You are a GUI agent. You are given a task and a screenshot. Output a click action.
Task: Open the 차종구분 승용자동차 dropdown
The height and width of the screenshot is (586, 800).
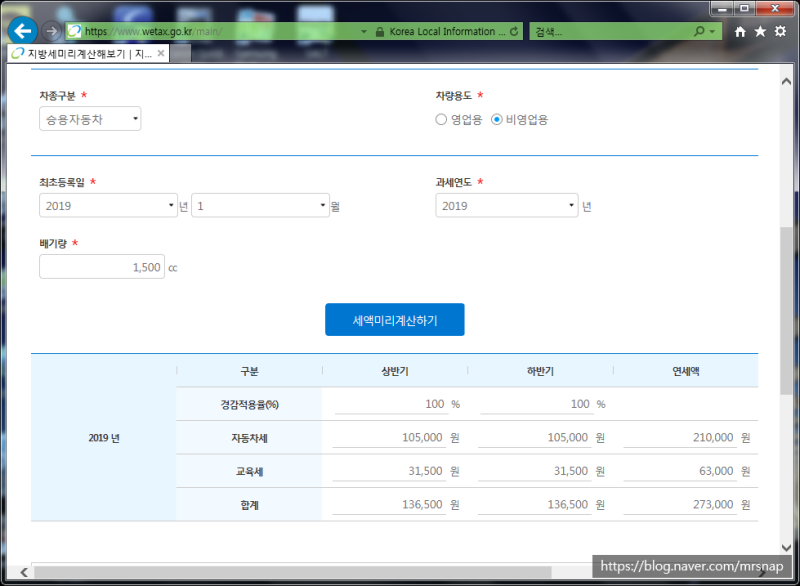[x=90, y=119]
